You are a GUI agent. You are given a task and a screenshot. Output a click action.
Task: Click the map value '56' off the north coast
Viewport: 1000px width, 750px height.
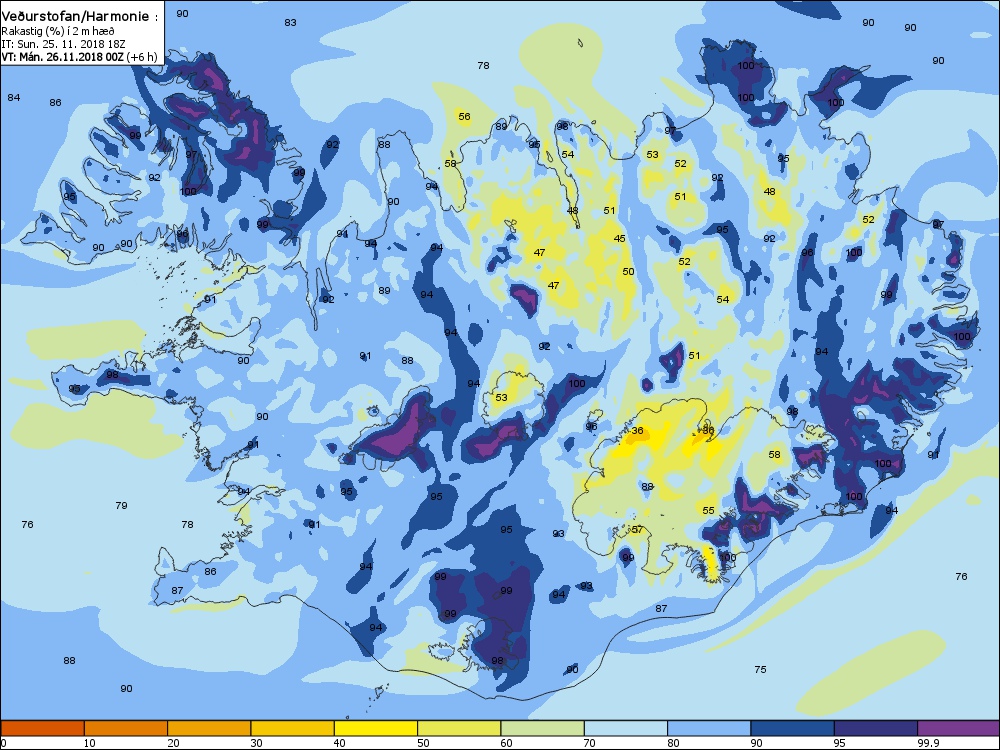[464, 117]
